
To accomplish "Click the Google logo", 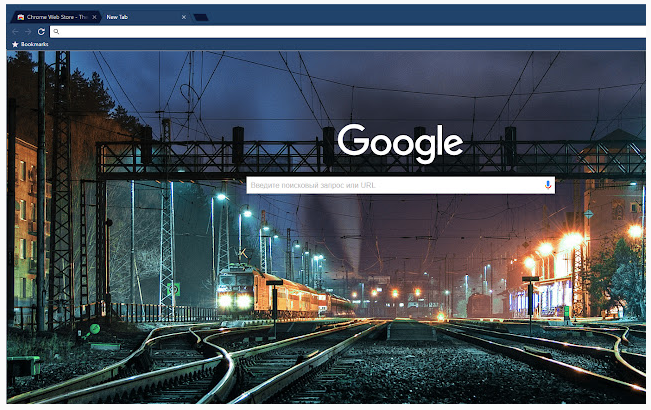I will pyautogui.click(x=400, y=143).
